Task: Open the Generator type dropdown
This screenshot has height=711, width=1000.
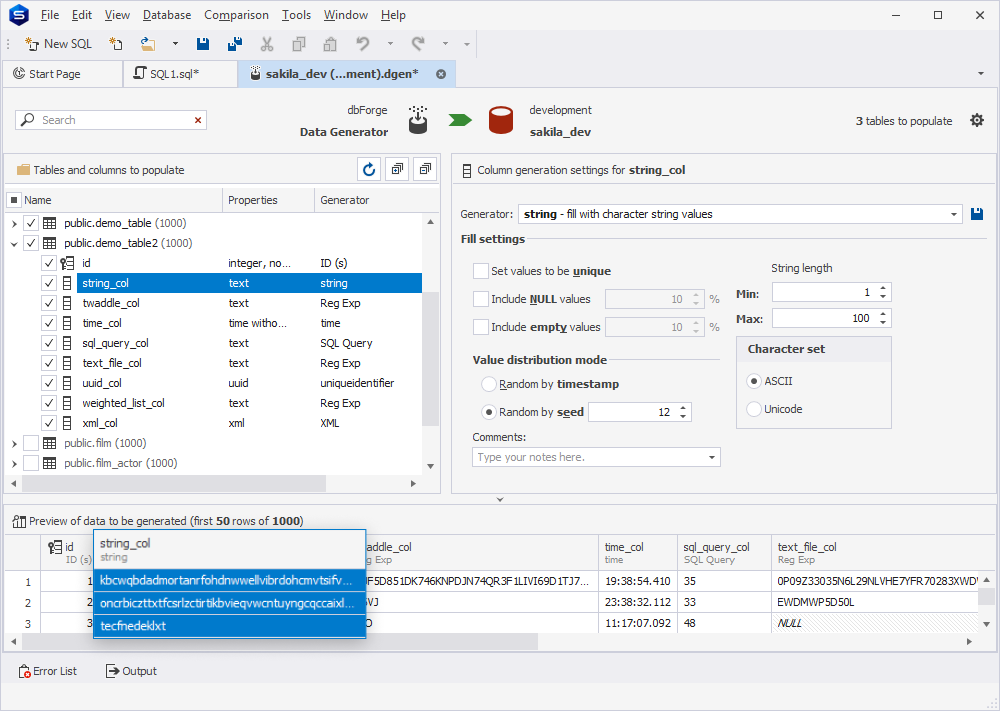Action: click(953, 214)
